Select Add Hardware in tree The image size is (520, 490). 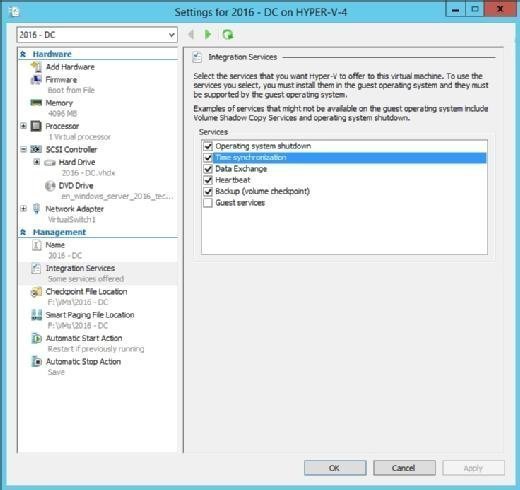point(70,67)
